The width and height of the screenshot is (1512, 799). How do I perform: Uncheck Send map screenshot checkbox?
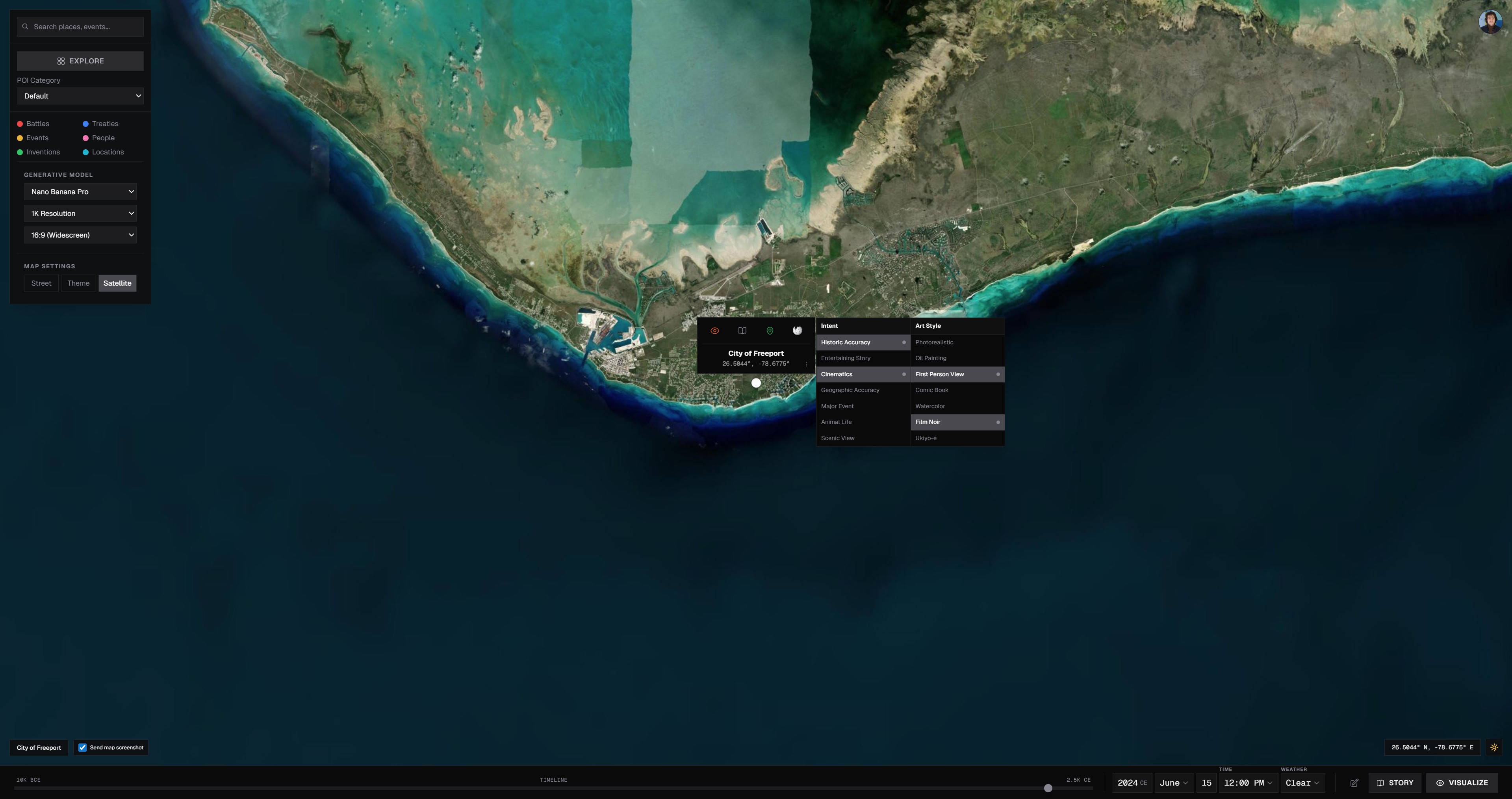tap(83, 747)
